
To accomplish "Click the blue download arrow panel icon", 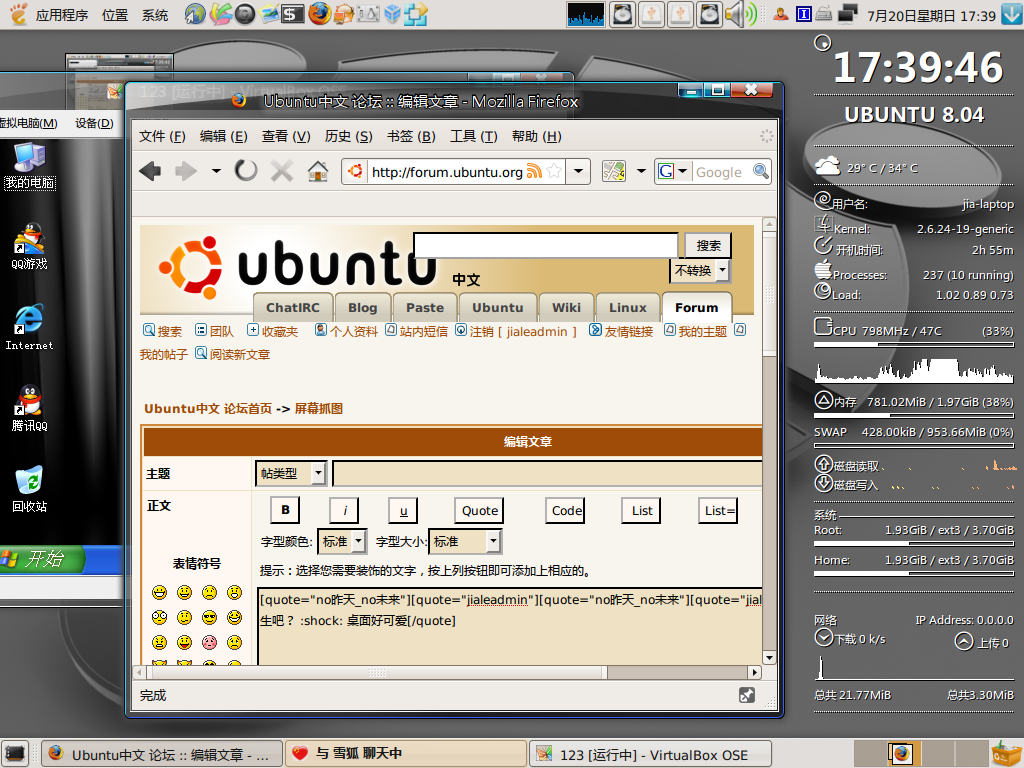I will [x=1013, y=14].
